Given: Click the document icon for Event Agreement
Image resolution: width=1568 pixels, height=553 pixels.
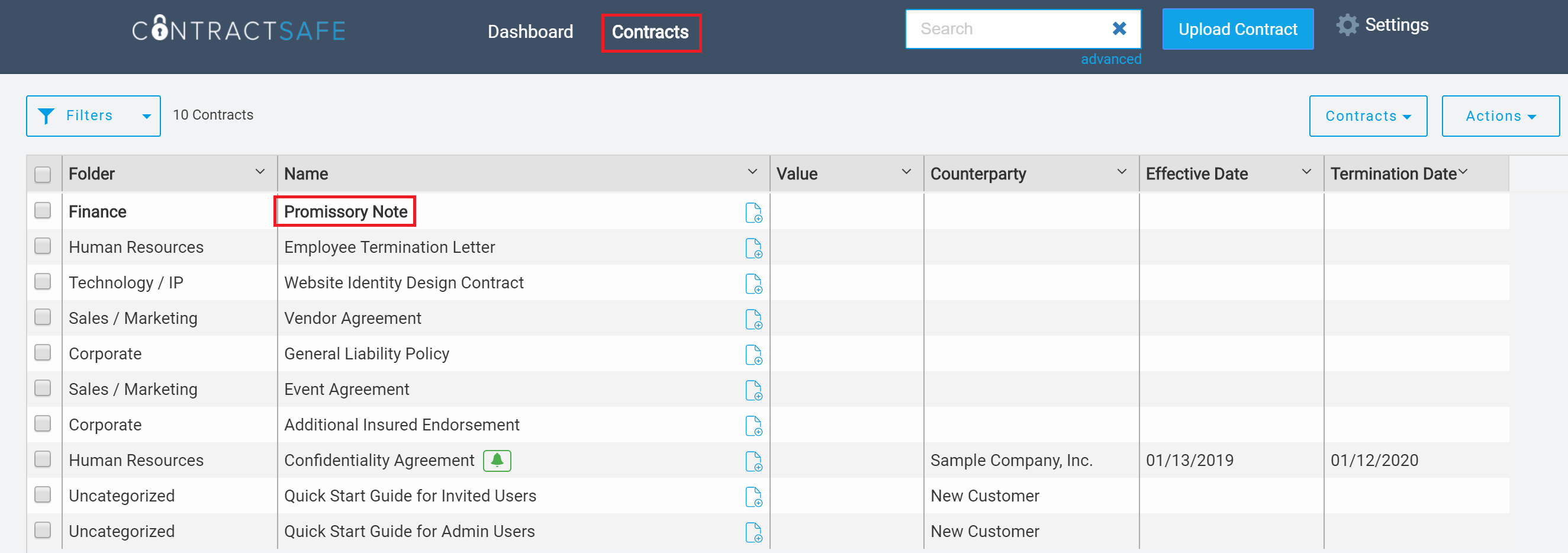Looking at the screenshot, I should (754, 390).
